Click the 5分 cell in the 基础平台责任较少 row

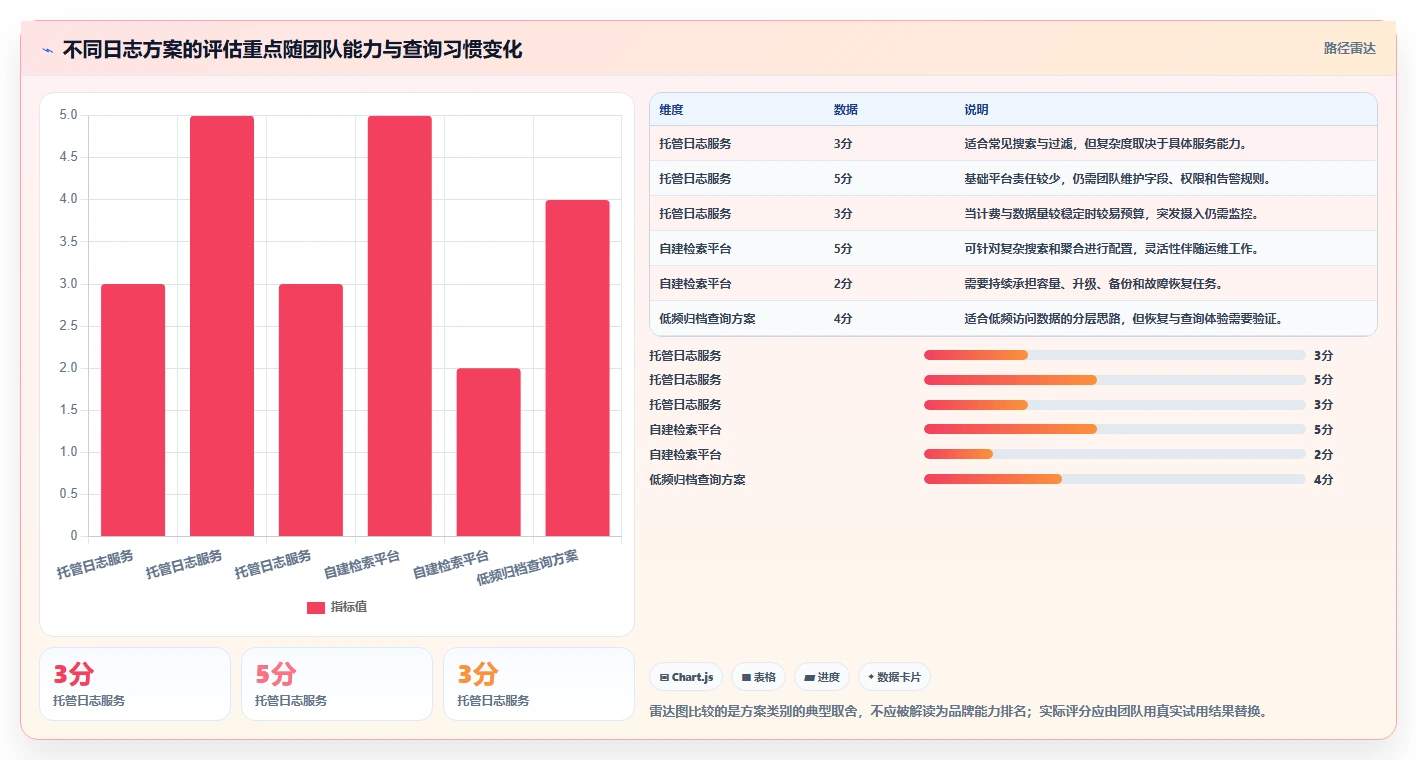[843, 178]
